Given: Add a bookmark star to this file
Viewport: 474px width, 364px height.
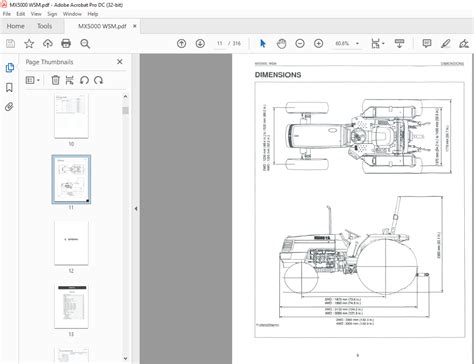Looking at the screenshot, I should pyautogui.click(x=29, y=43).
